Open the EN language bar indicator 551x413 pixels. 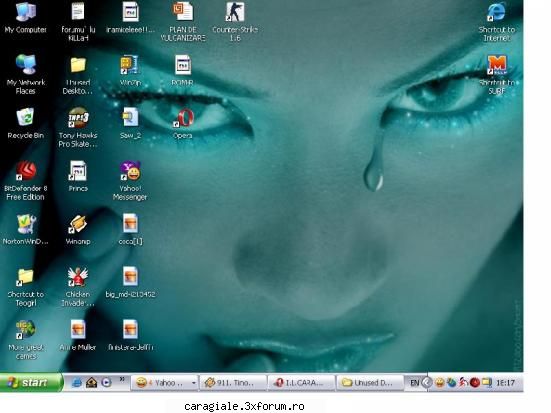(415, 382)
